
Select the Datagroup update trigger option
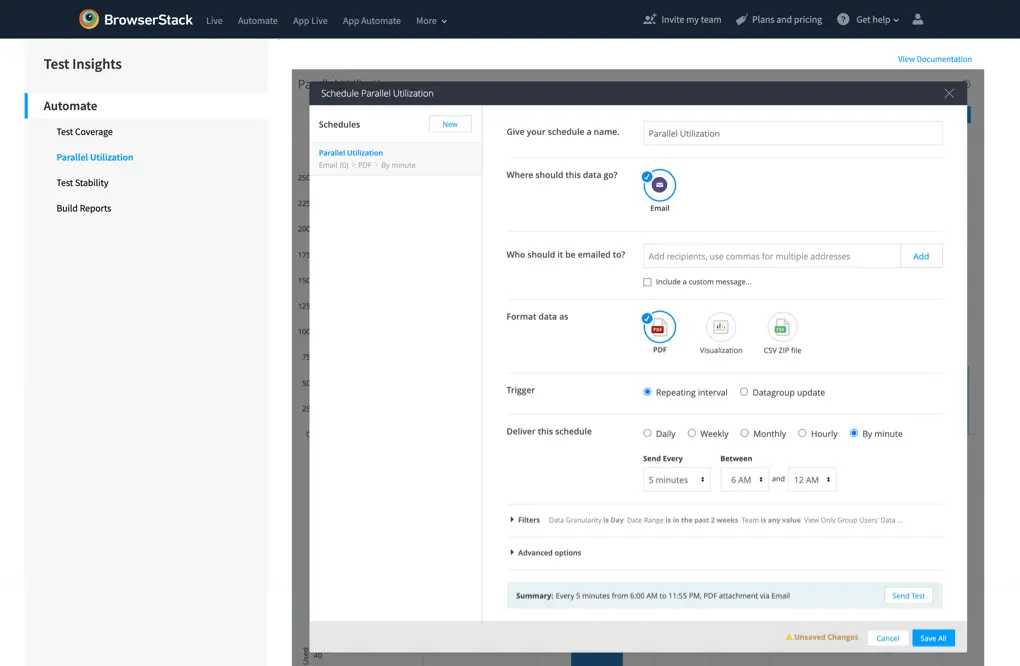click(x=744, y=392)
